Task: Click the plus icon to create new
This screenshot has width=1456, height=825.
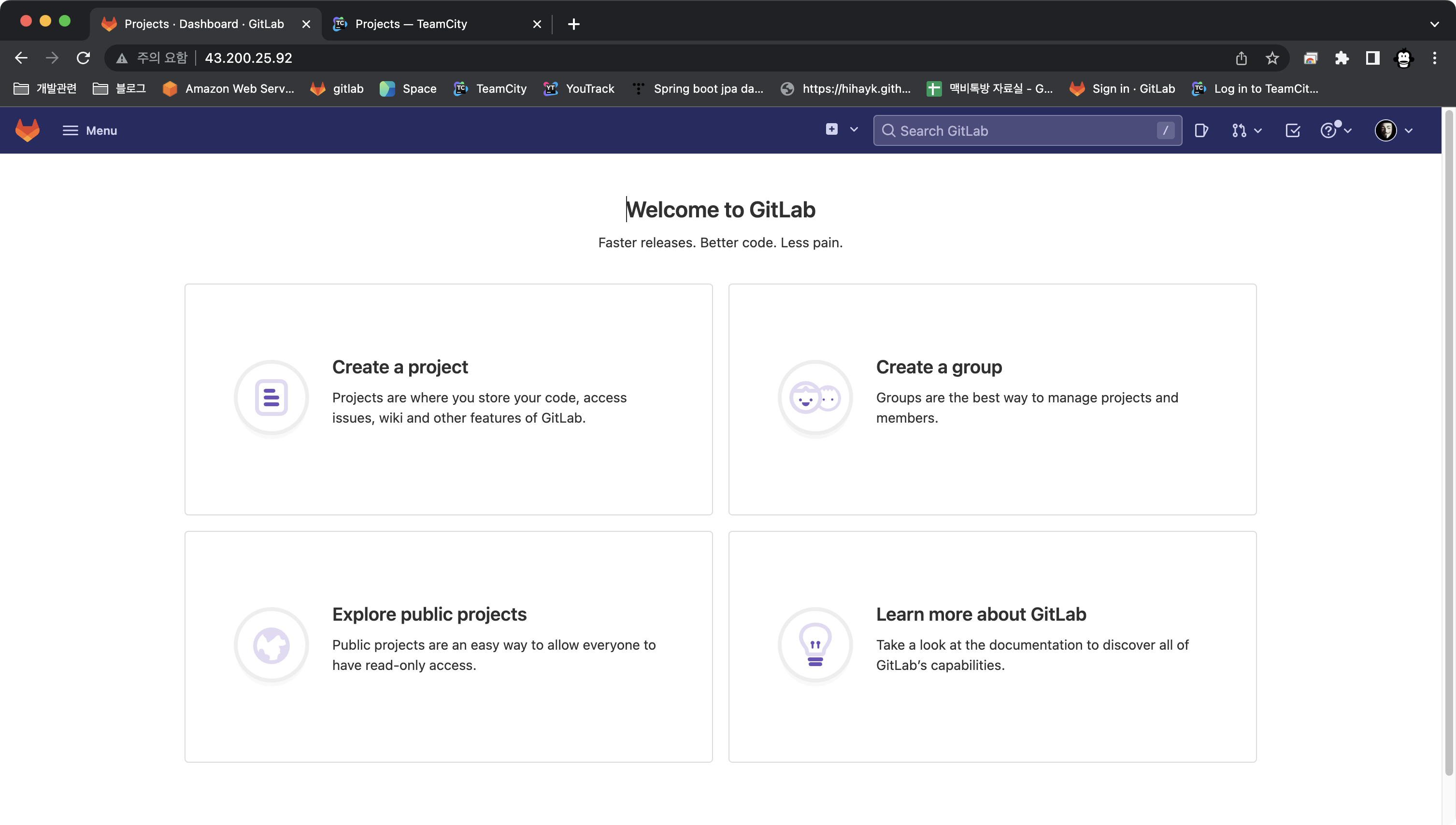Action: point(831,129)
